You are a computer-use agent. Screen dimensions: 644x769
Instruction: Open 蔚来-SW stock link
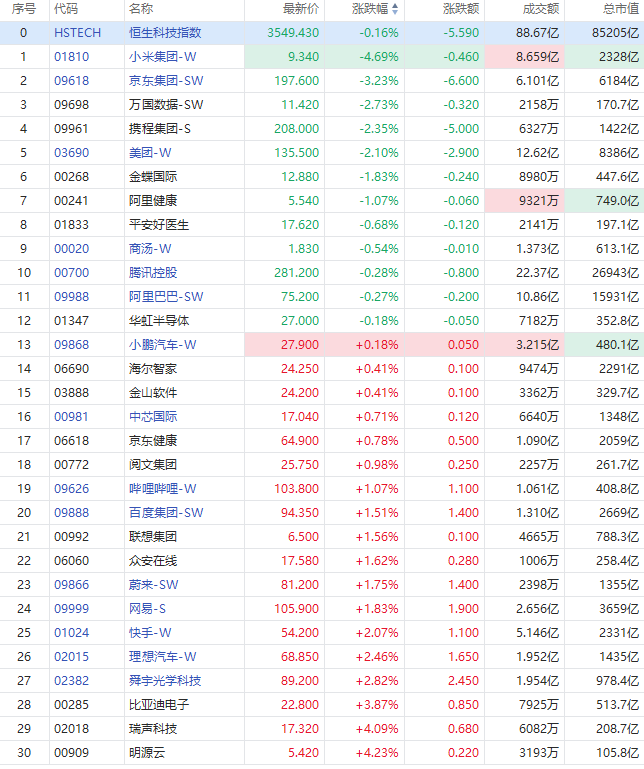tap(154, 586)
